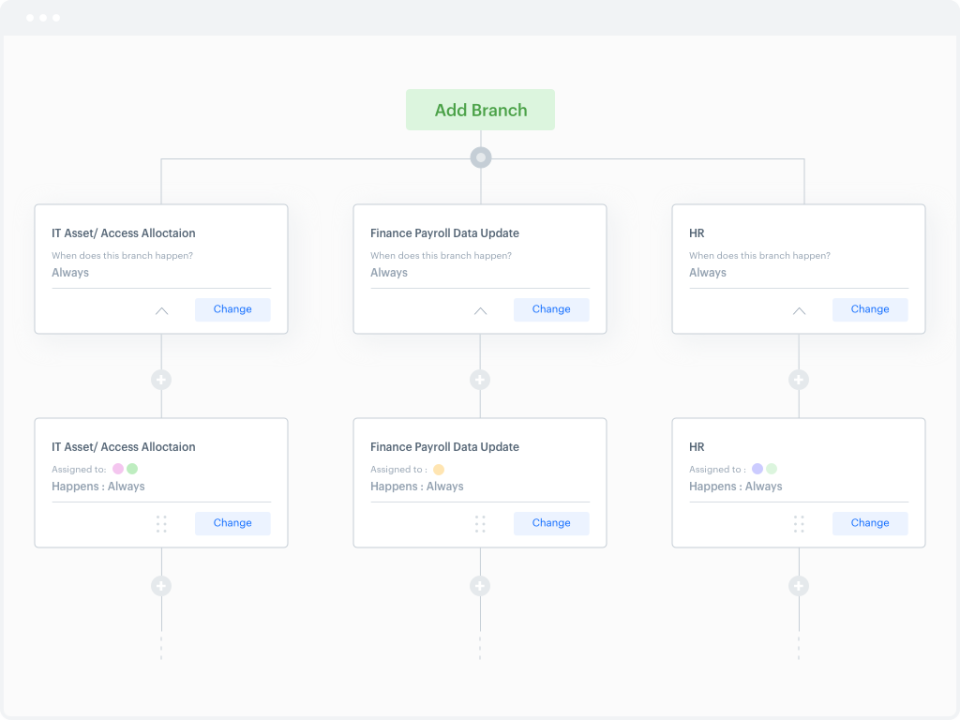Collapse the IT Asset/ Access Alloctaion branch card
Viewport: 960px width, 720px height.
pos(161,310)
